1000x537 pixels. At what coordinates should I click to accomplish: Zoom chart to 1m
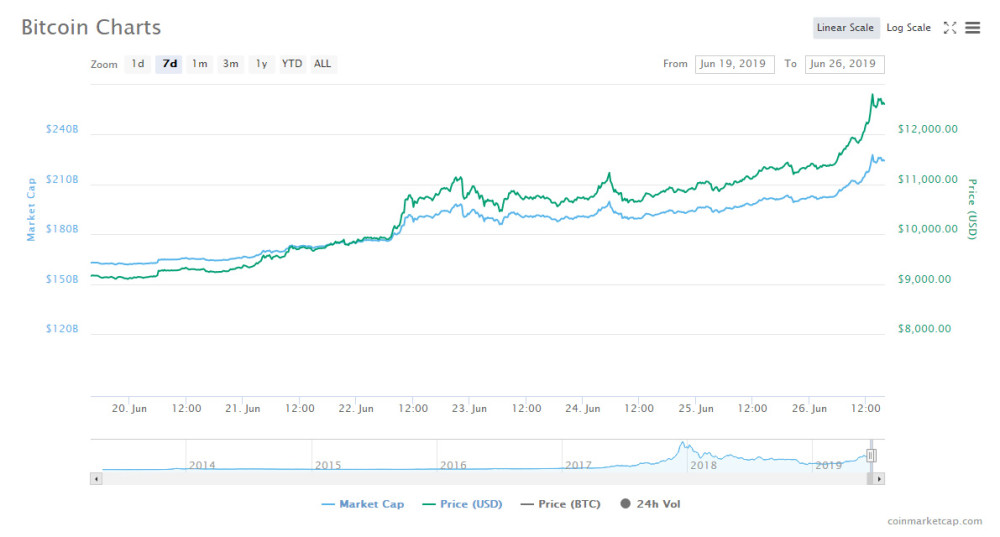point(200,64)
